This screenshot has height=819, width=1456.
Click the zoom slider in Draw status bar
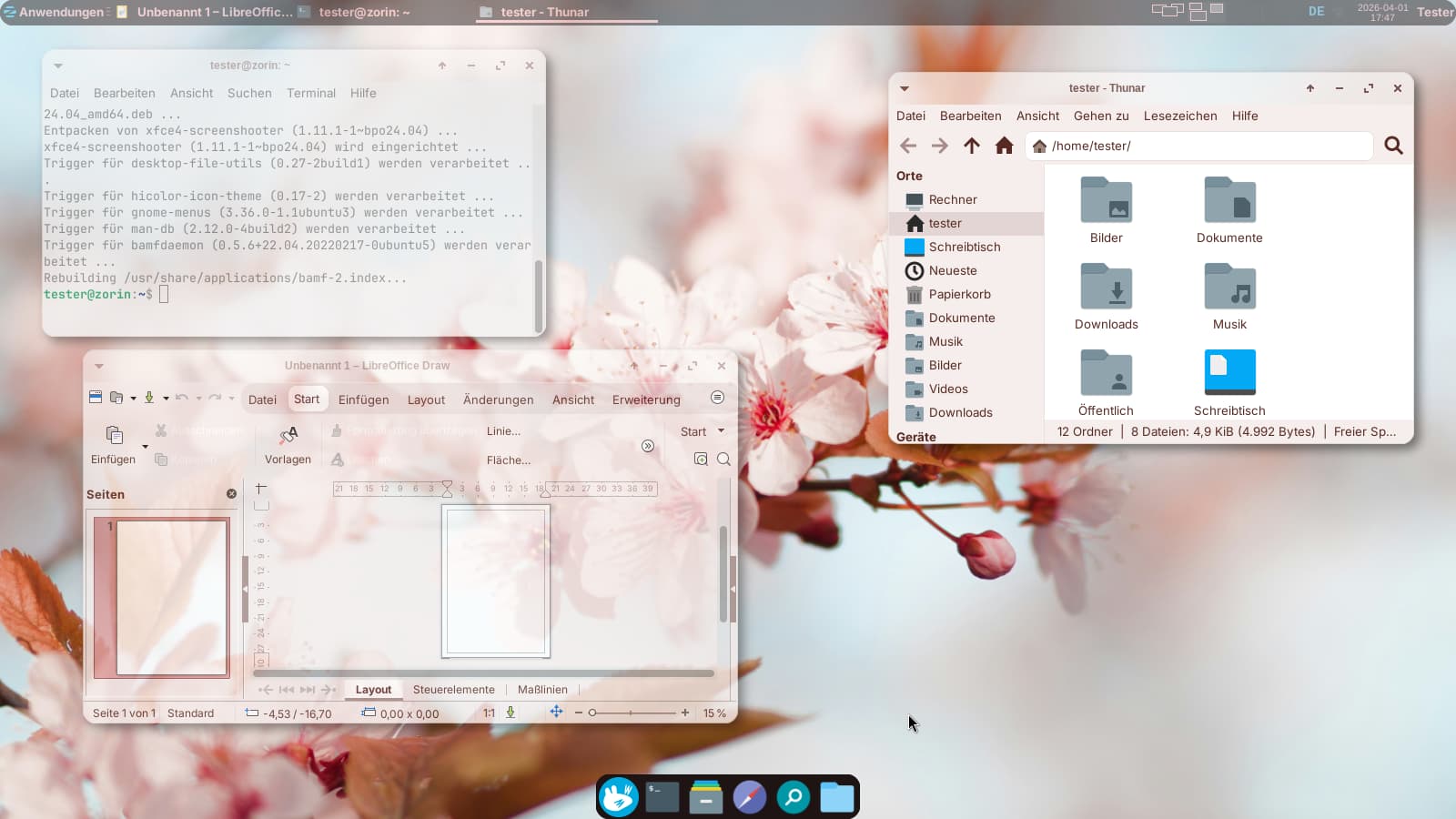[x=632, y=713]
